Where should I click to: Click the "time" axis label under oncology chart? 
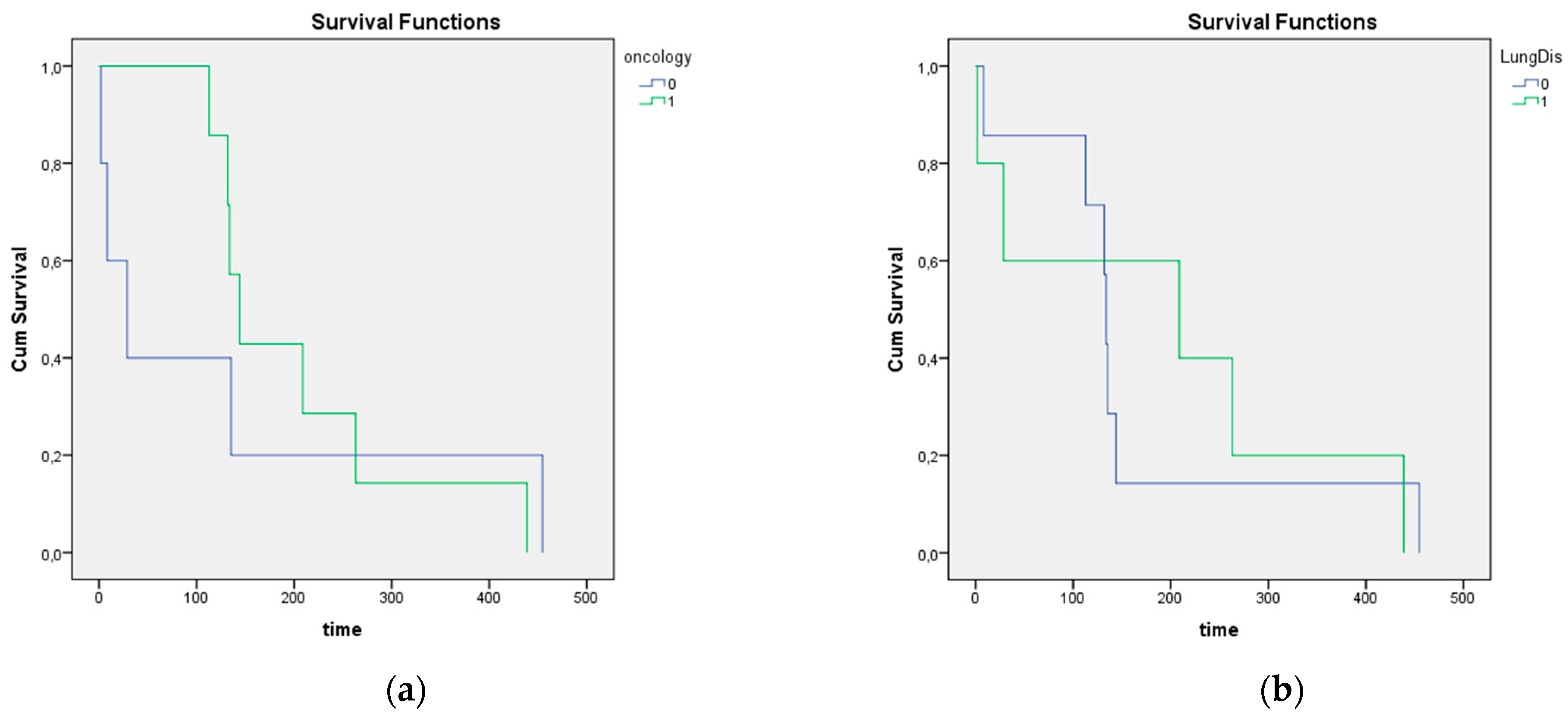(342, 629)
